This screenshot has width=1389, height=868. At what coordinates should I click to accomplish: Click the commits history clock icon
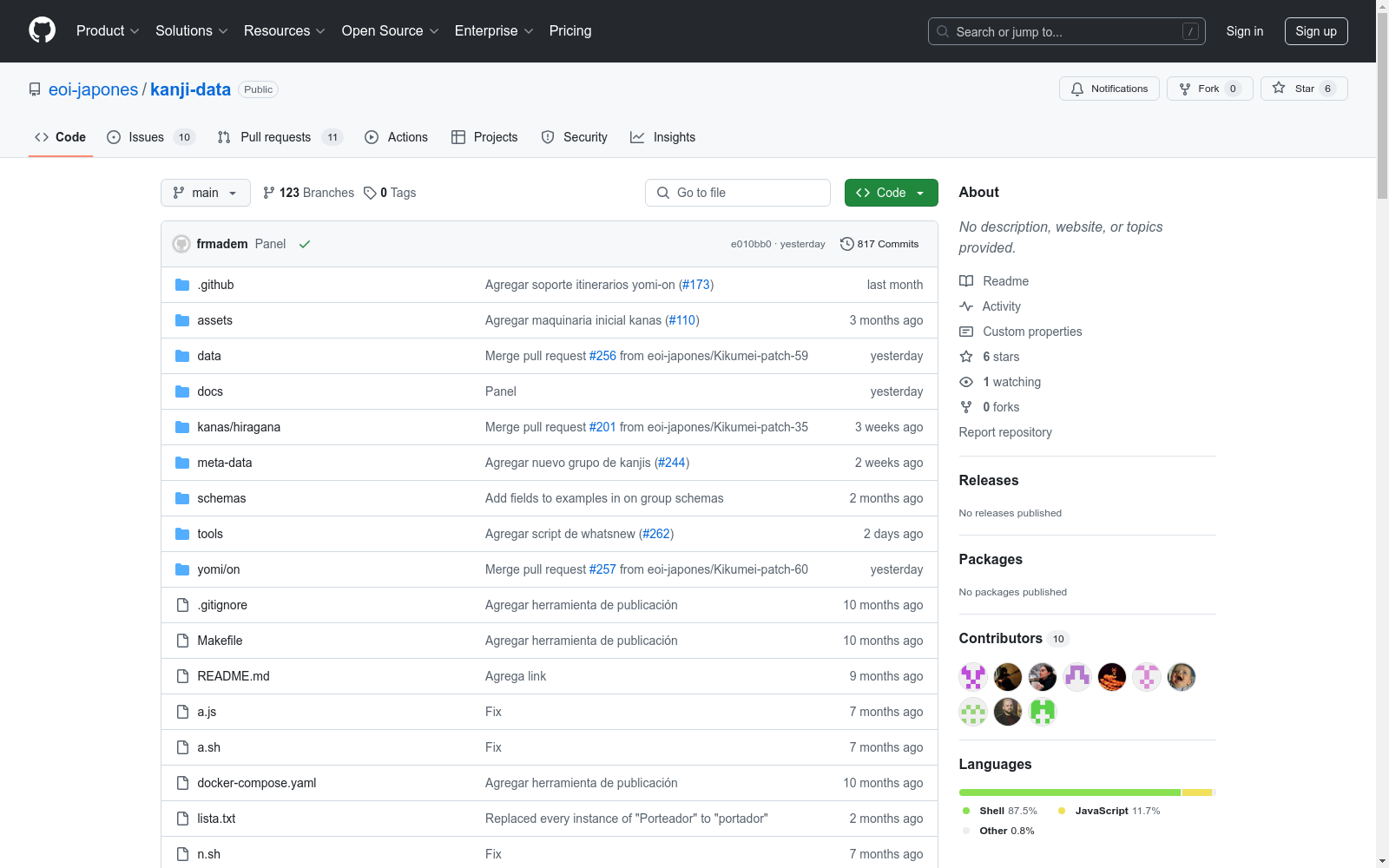tap(847, 244)
